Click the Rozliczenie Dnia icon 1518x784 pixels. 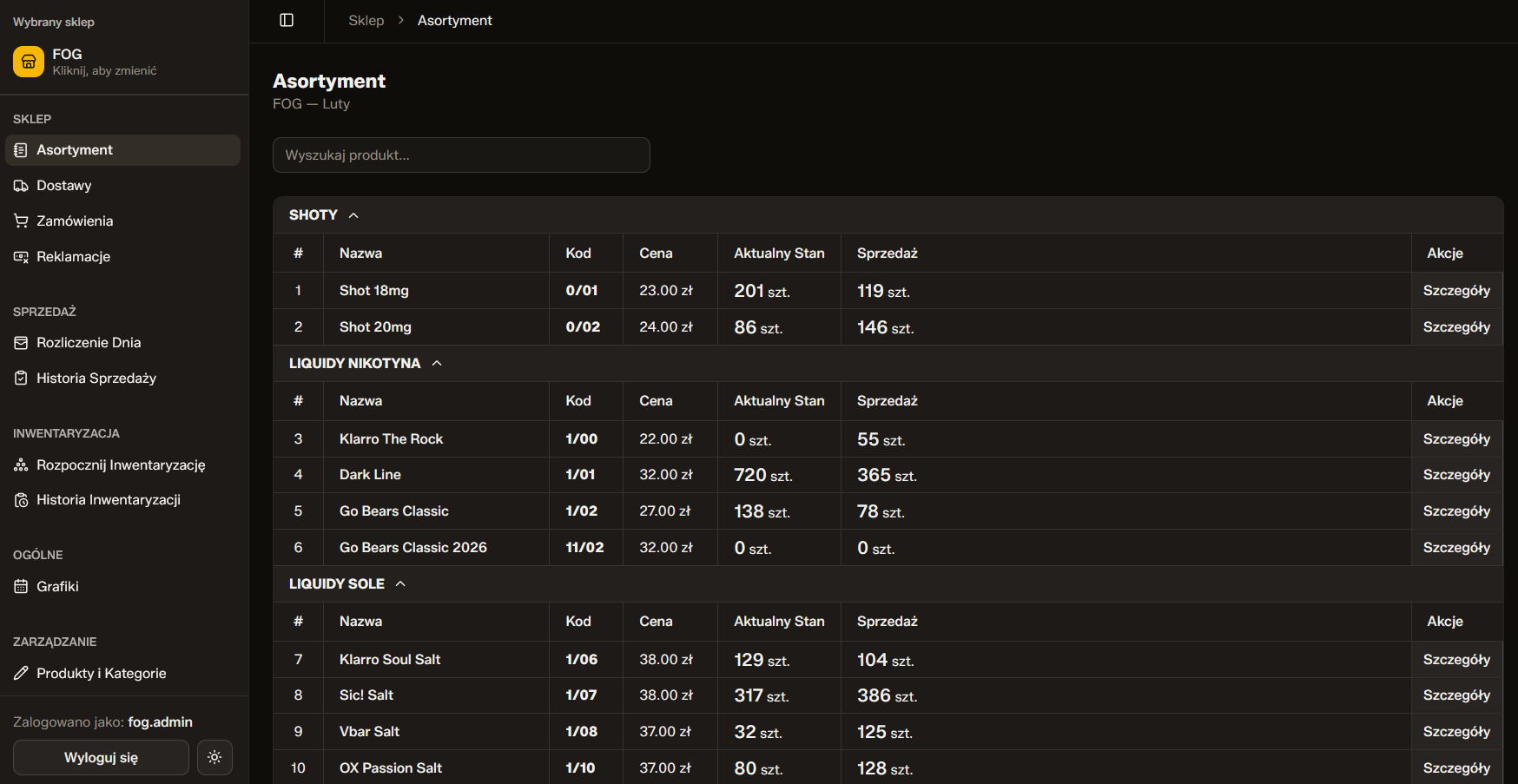pyautogui.click(x=21, y=343)
